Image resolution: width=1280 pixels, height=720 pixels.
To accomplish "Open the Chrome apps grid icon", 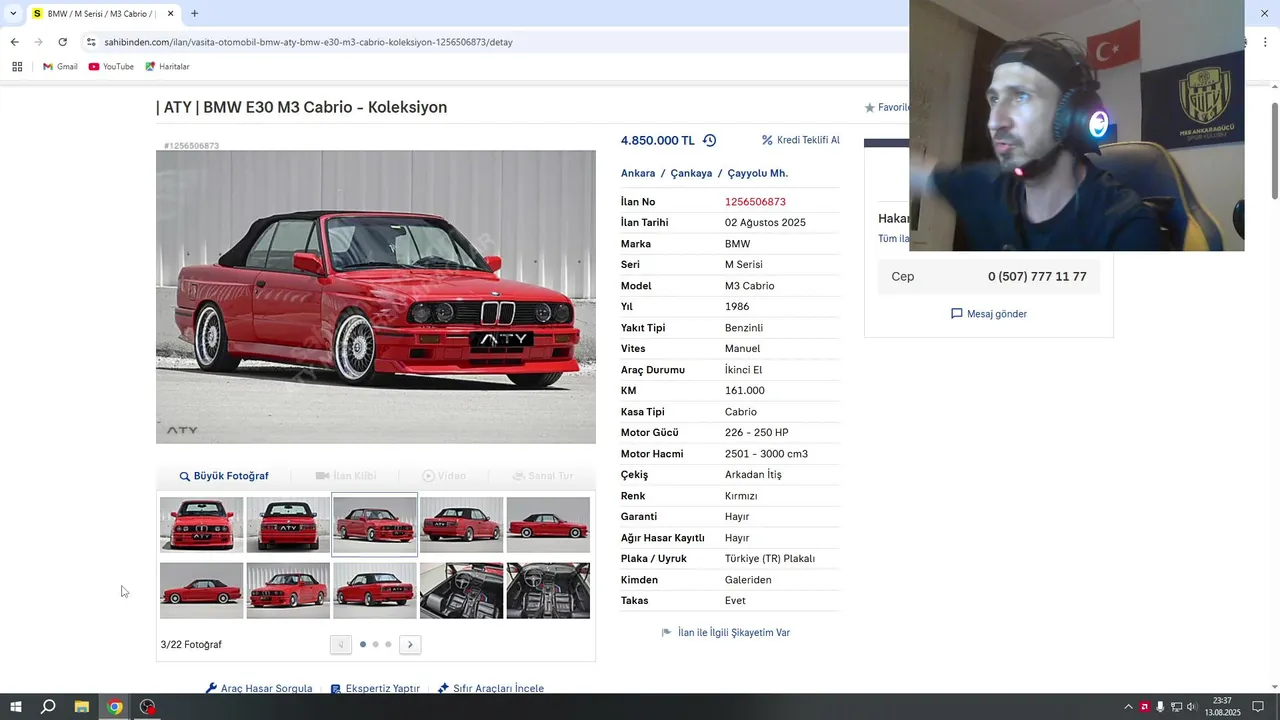I will tap(17, 67).
